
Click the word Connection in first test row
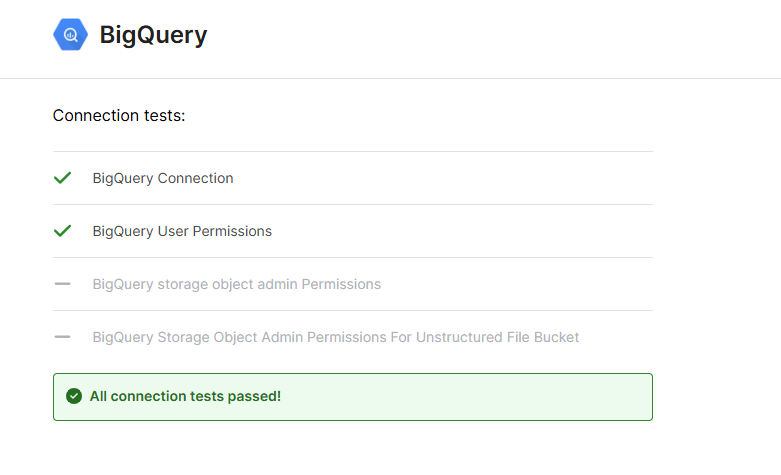coord(195,178)
